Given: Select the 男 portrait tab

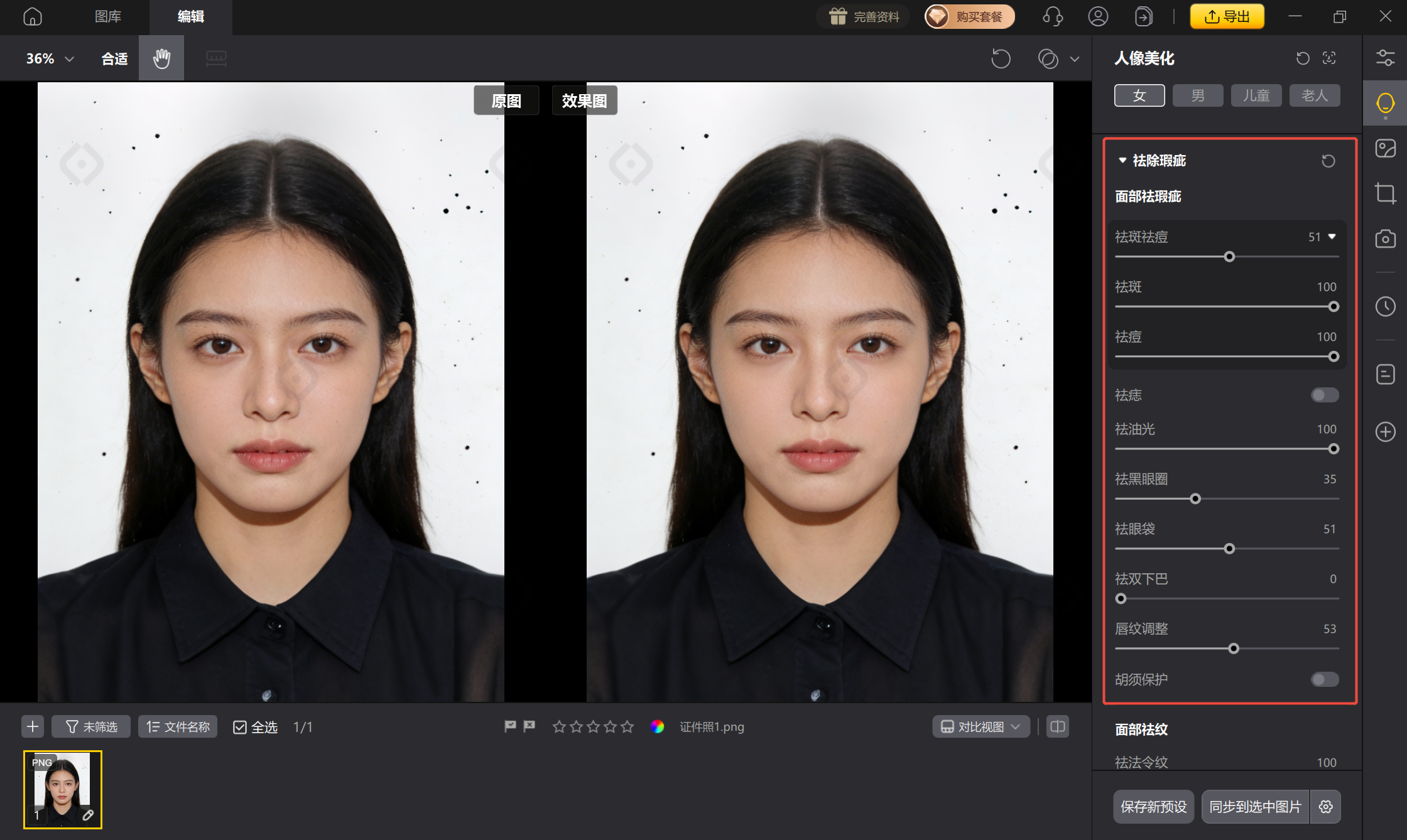Looking at the screenshot, I should pyautogui.click(x=1197, y=95).
